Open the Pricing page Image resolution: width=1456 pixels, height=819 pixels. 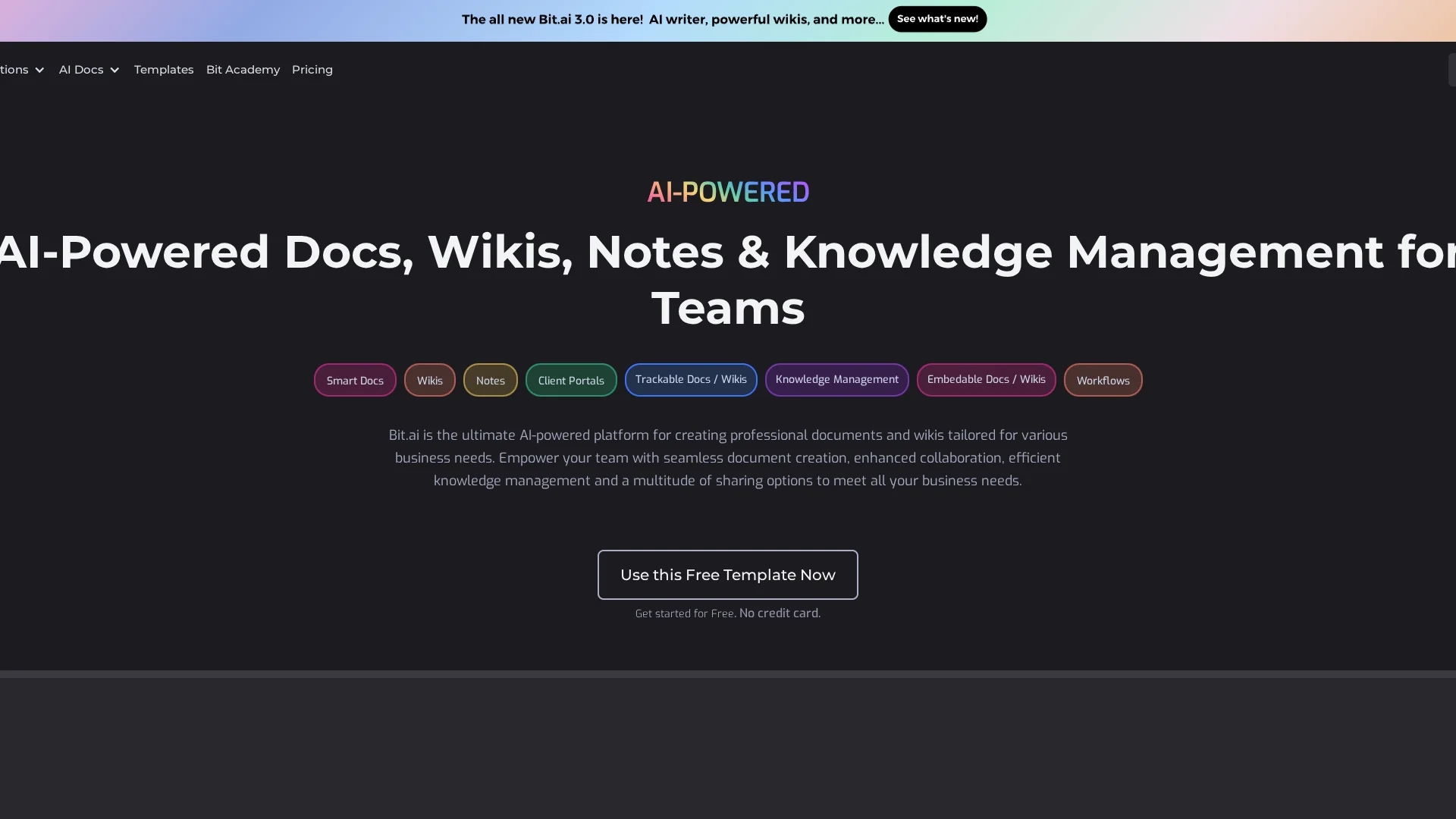pyautogui.click(x=312, y=70)
